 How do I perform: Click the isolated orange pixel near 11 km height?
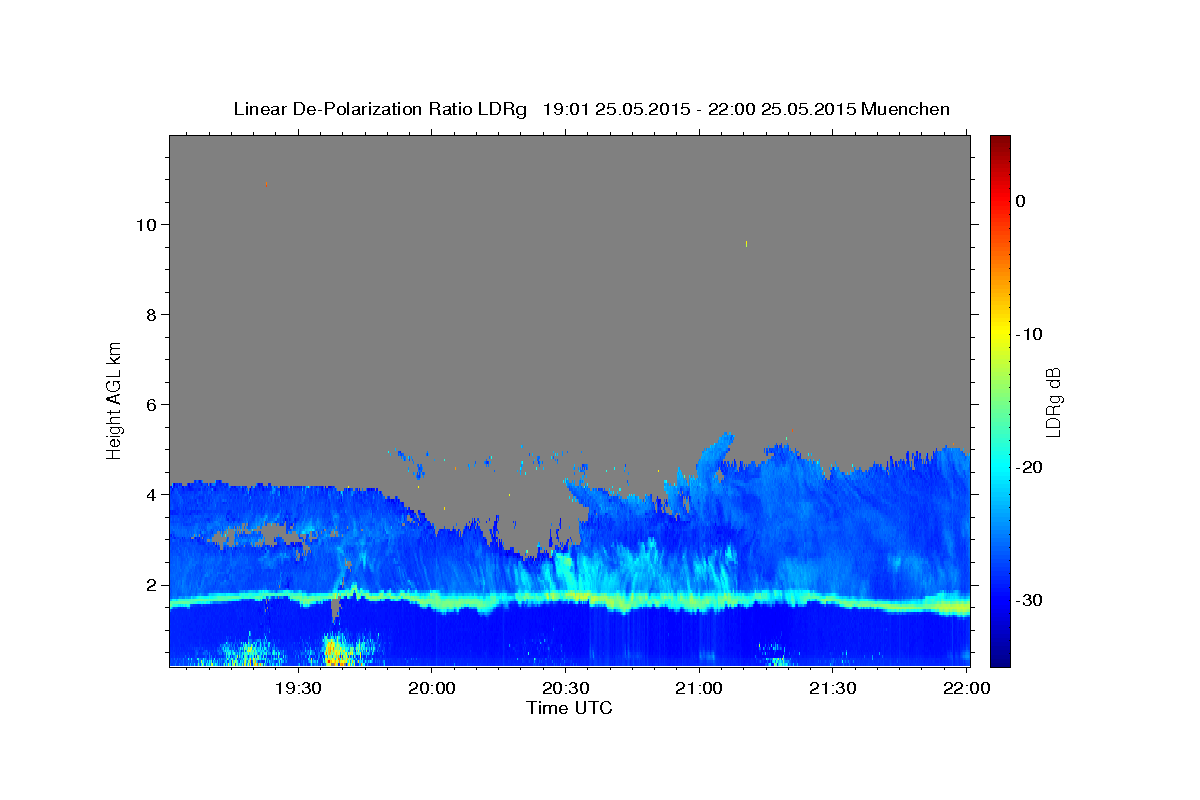pos(267,184)
